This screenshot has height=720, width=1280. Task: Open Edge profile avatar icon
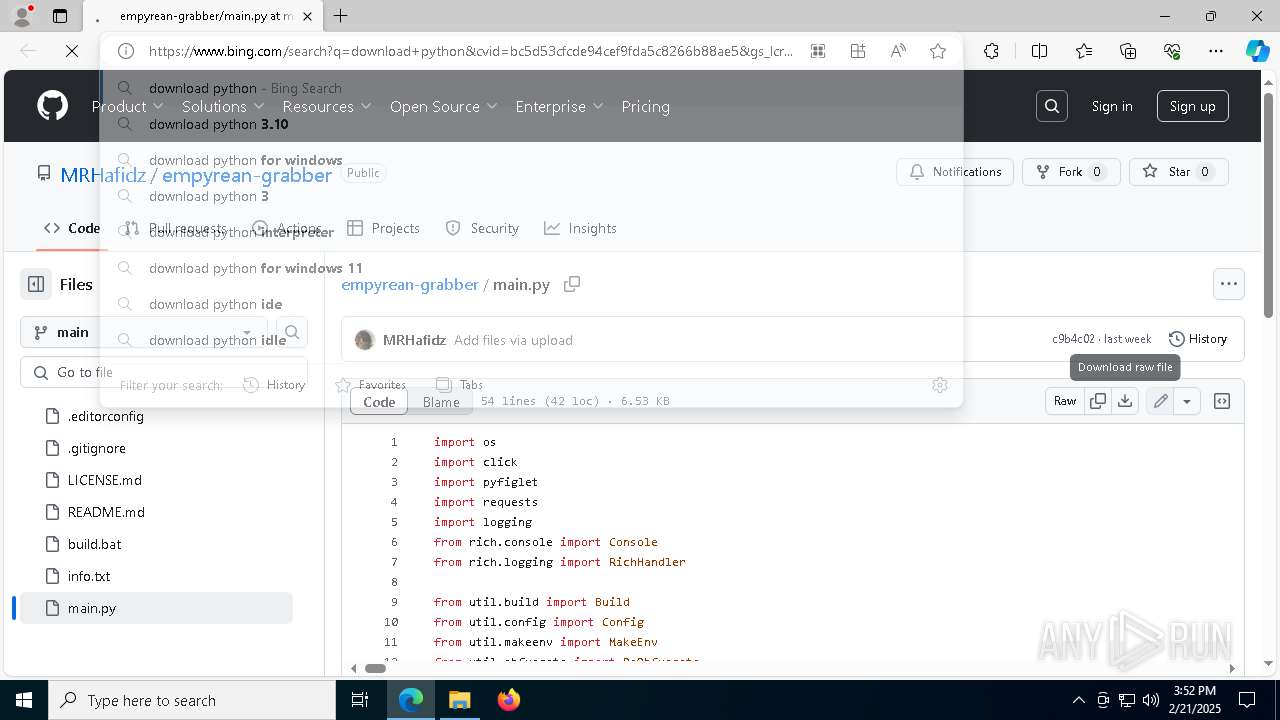[22, 16]
